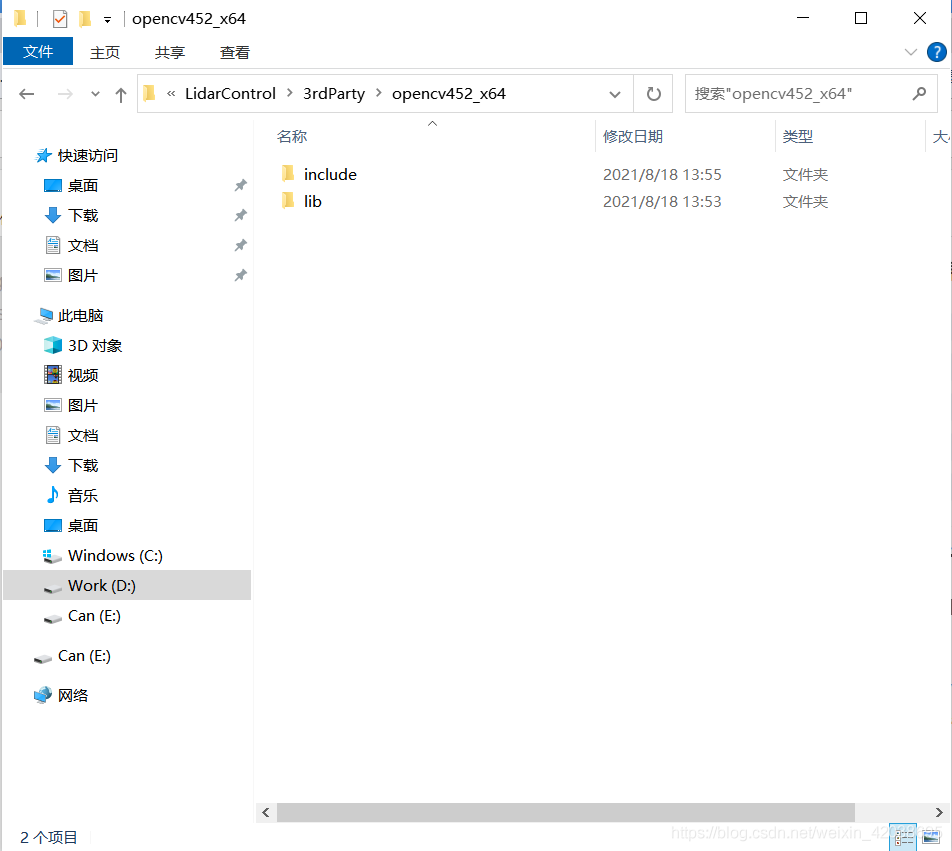Navigate to LidarControl in the breadcrumb
Screen dimensions: 952x851
230,93
